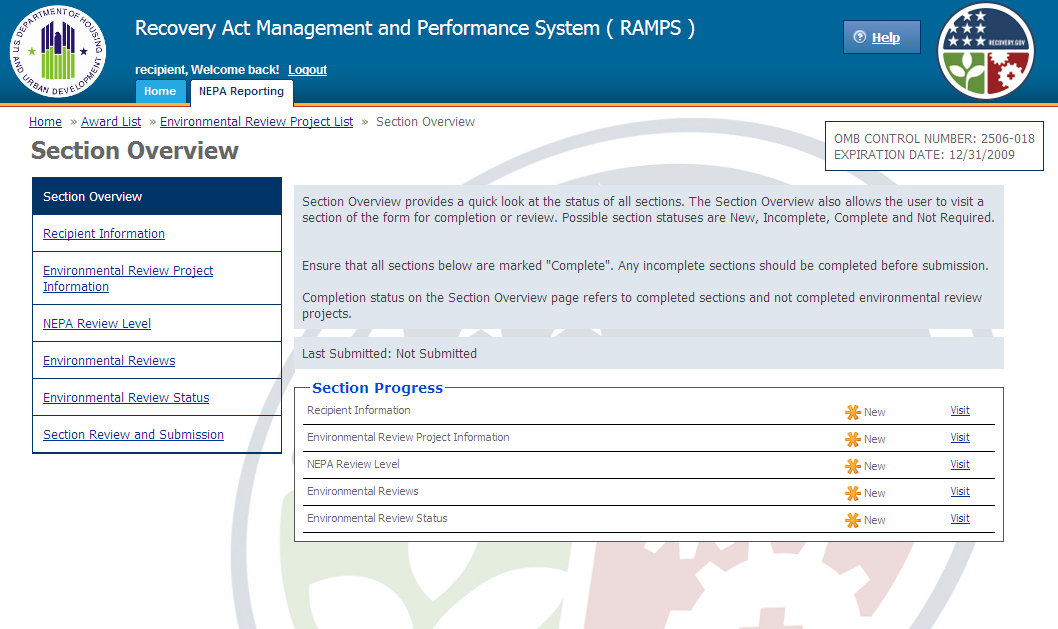
Task: Switch to the NEPA Reporting tab
Action: pyautogui.click(x=240, y=91)
